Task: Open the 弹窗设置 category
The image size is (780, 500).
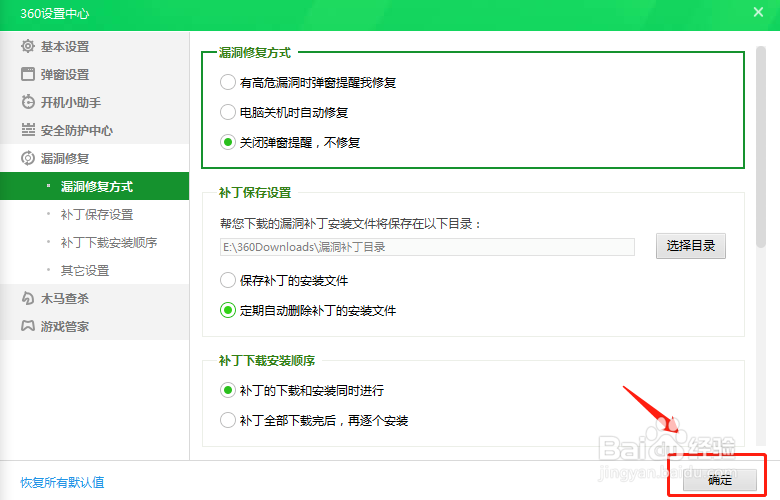Action: pyautogui.click(x=95, y=74)
